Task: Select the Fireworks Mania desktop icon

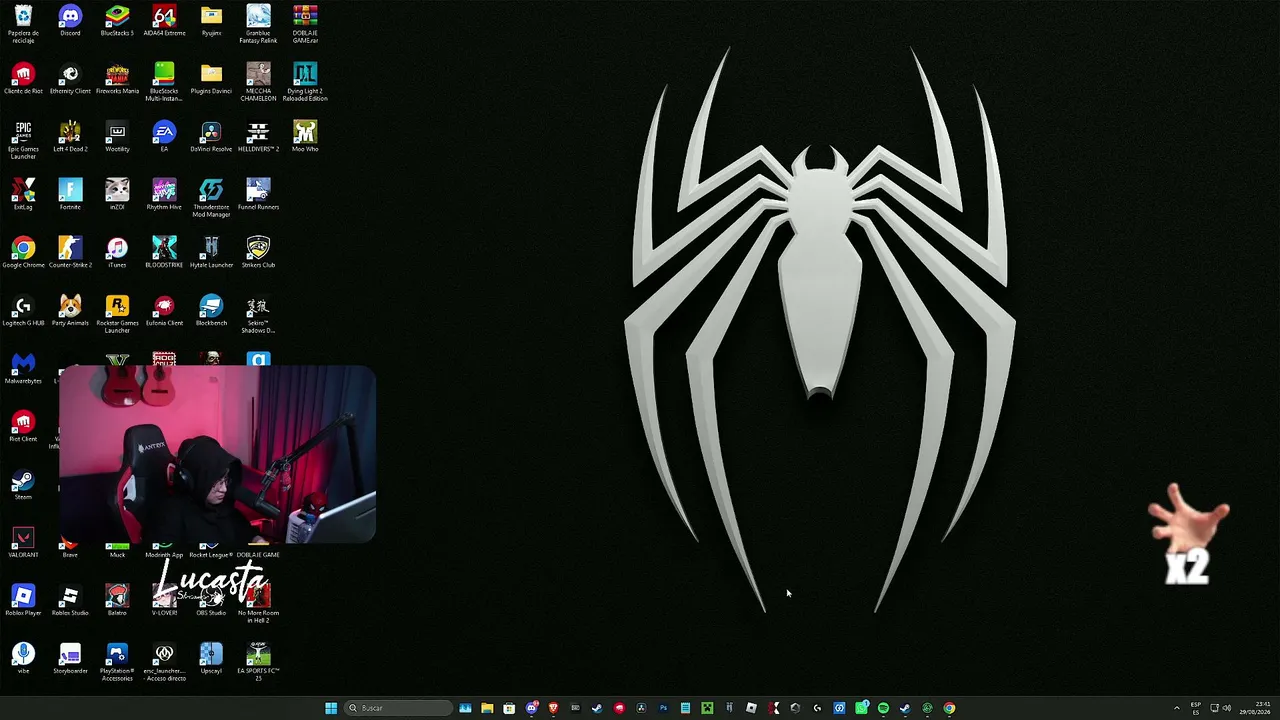Action: [x=117, y=79]
